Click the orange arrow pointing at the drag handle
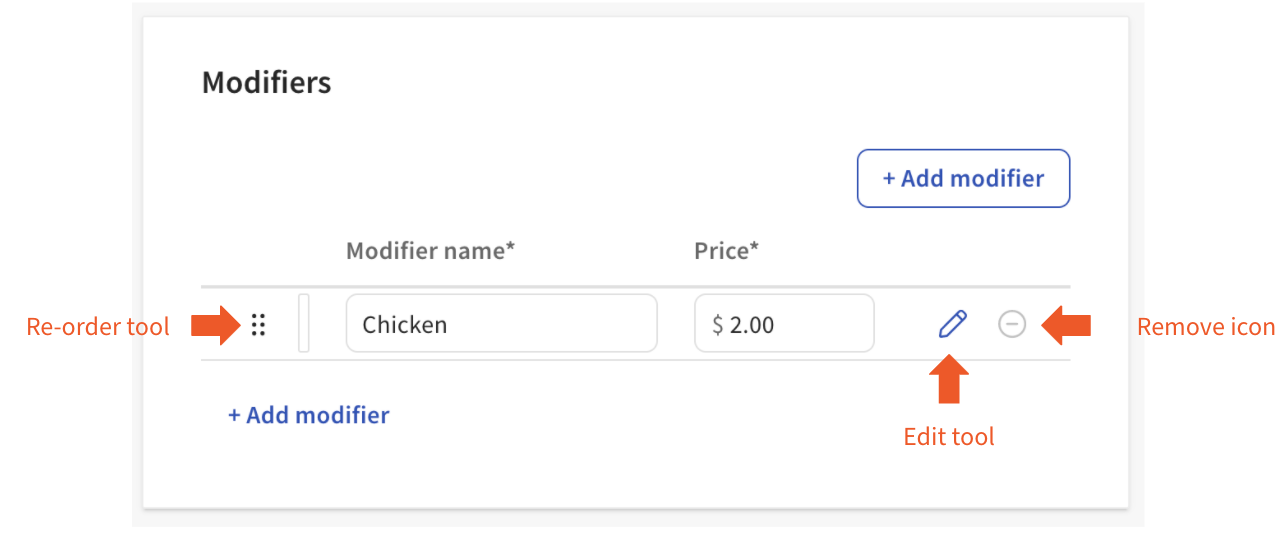 (x=213, y=325)
